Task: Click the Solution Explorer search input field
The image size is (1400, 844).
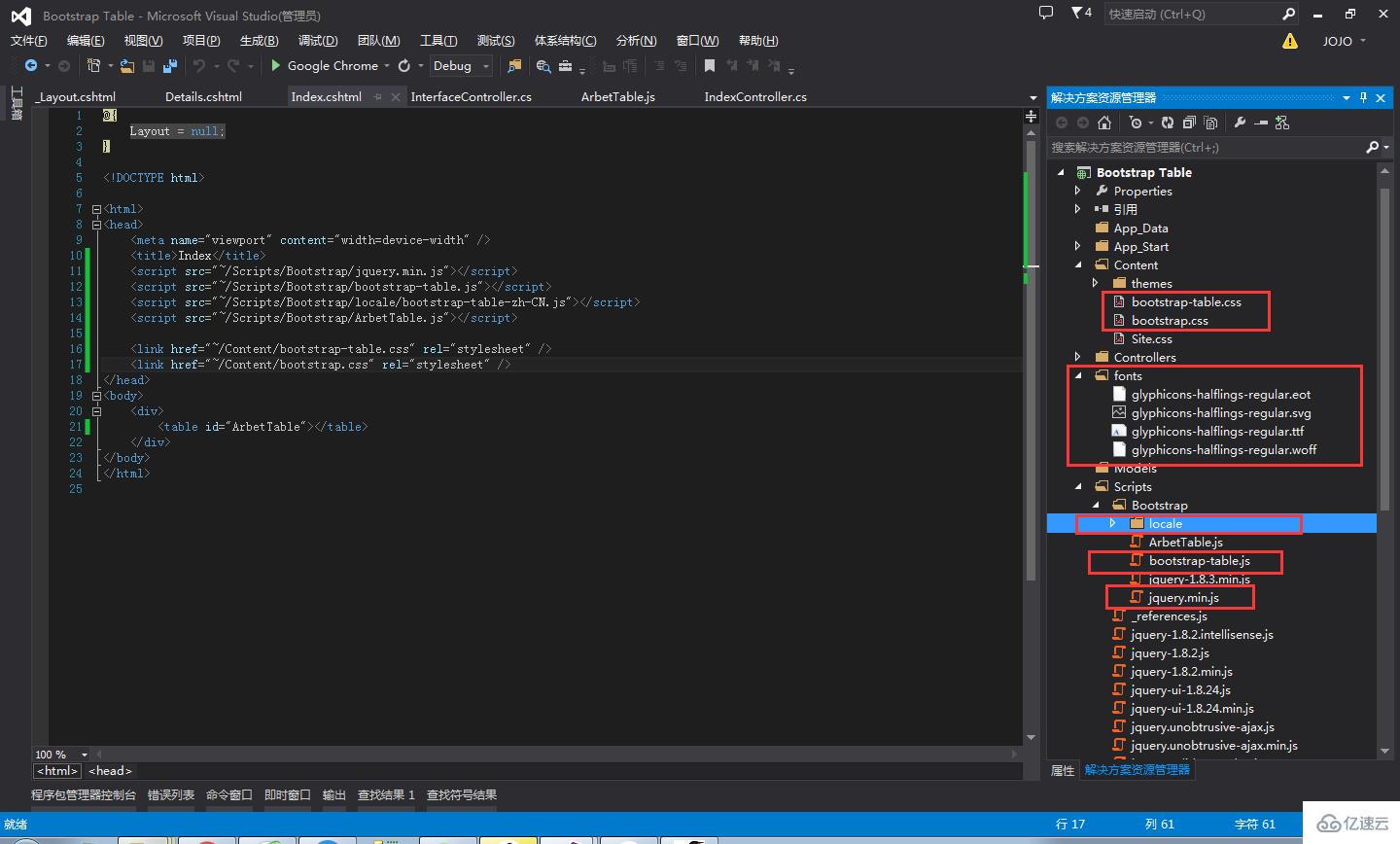Action: pos(1204,147)
